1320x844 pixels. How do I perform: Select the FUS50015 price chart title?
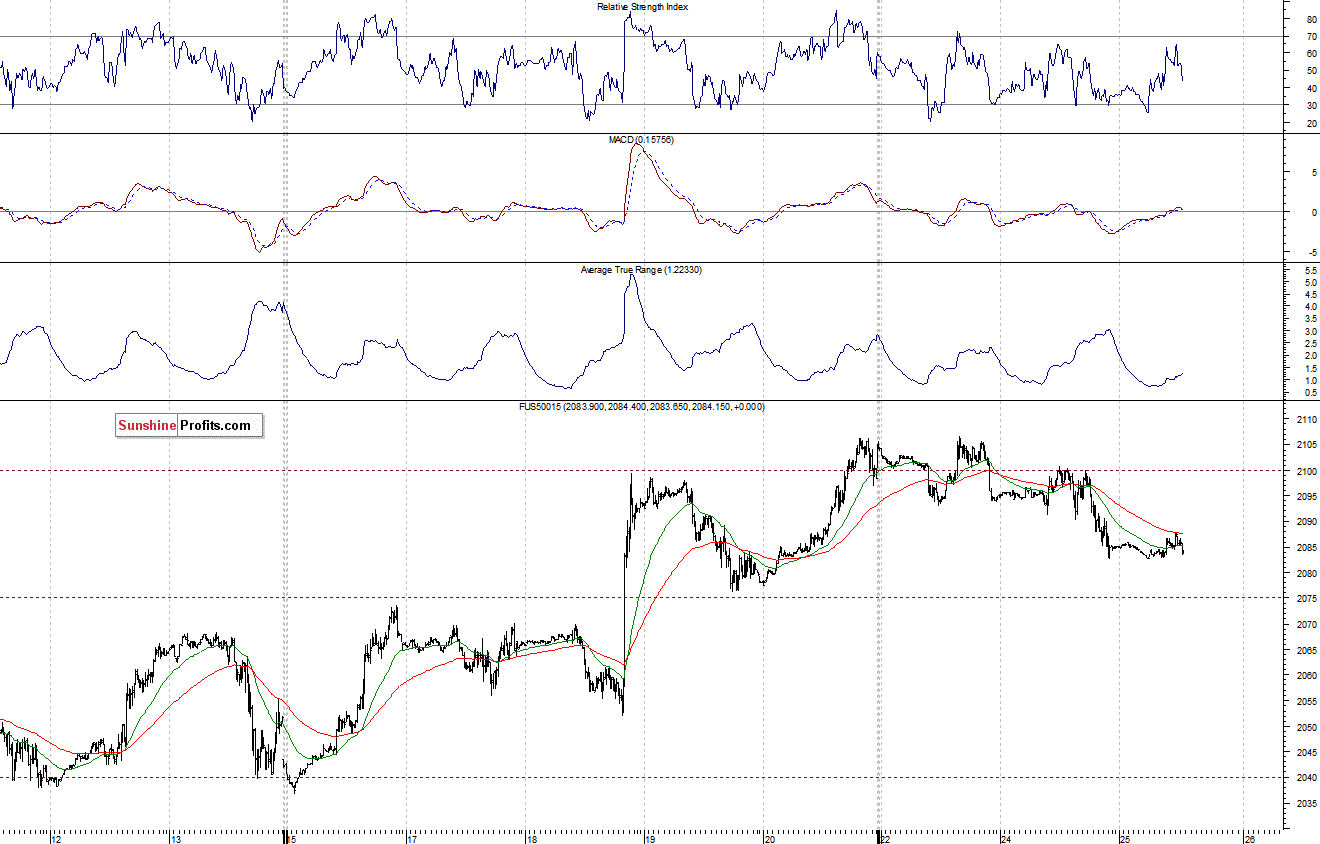[640, 407]
